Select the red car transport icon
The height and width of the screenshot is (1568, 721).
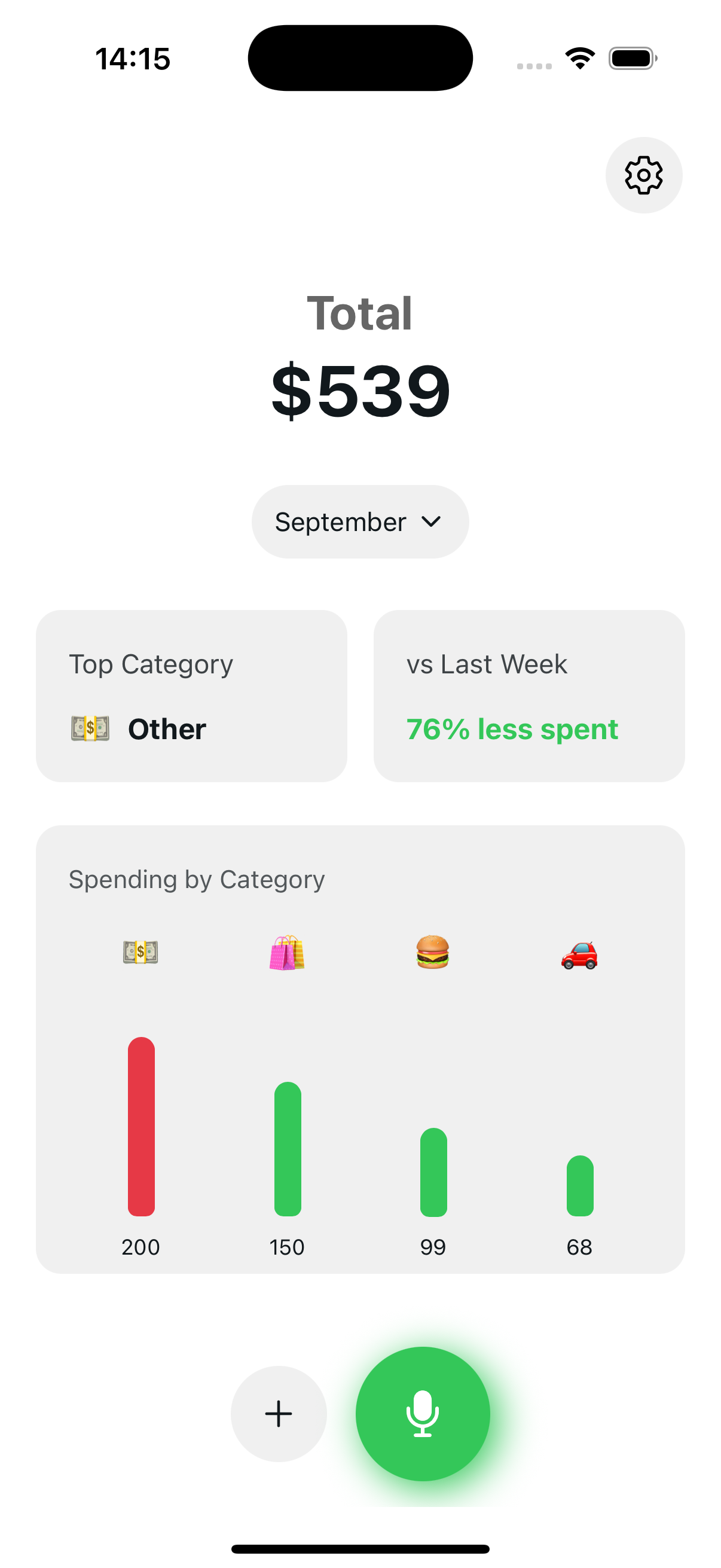click(x=579, y=954)
